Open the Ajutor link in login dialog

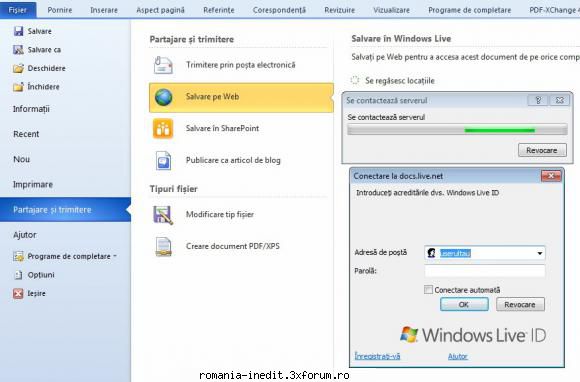click(458, 356)
